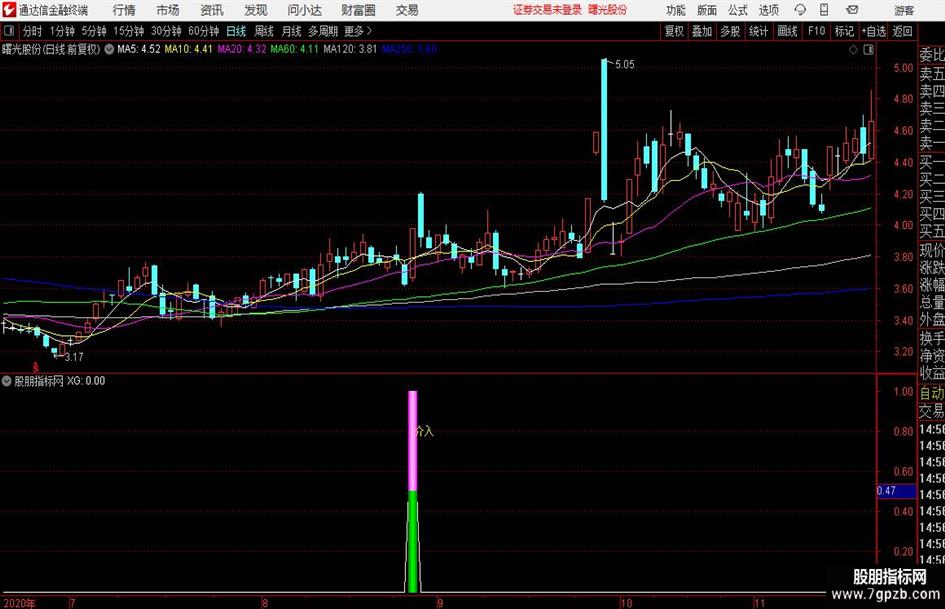Select the 15分钟 period
The width and height of the screenshot is (945, 609).
(128, 31)
